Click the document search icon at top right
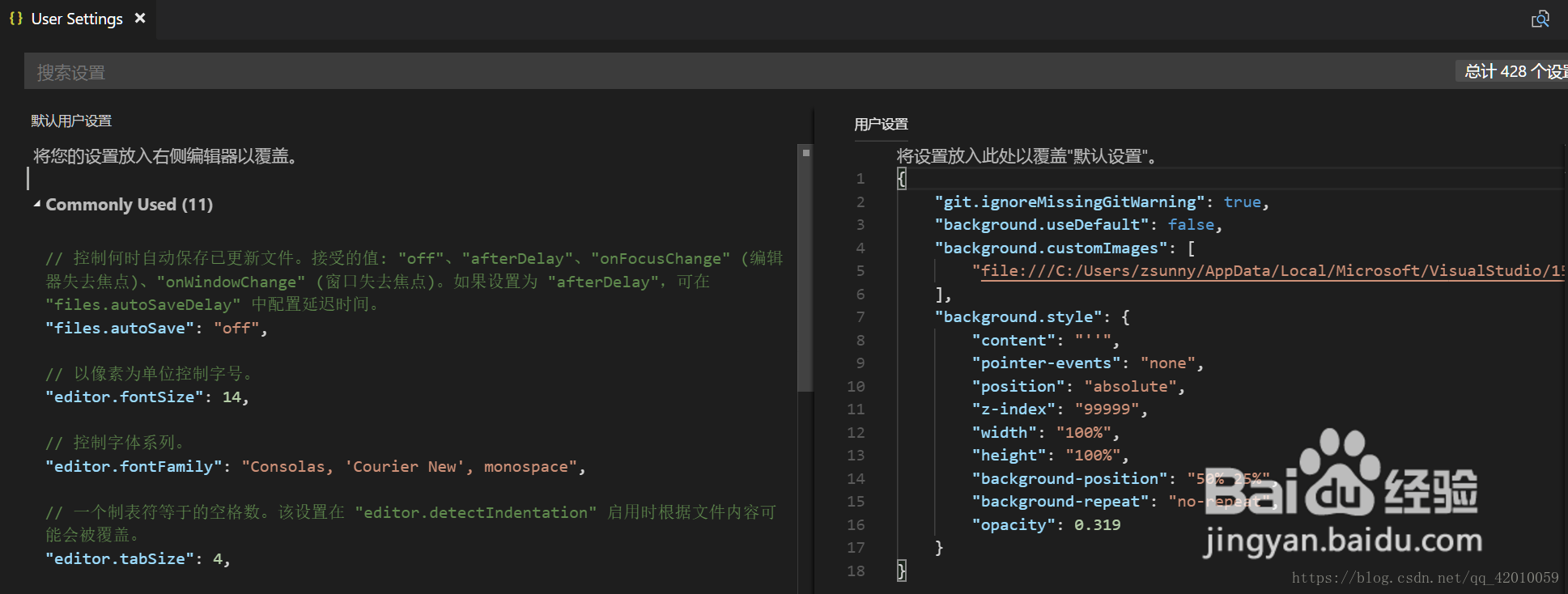Screen dimensions: 1568x594 [1540, 19]
